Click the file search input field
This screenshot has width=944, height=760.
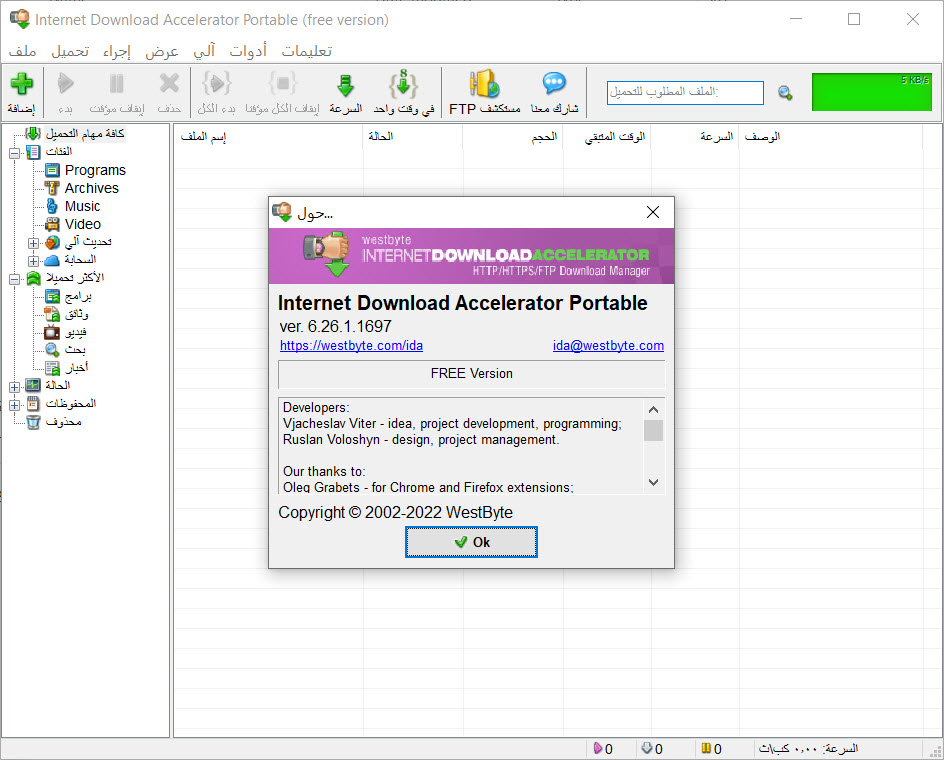(685, 93)
